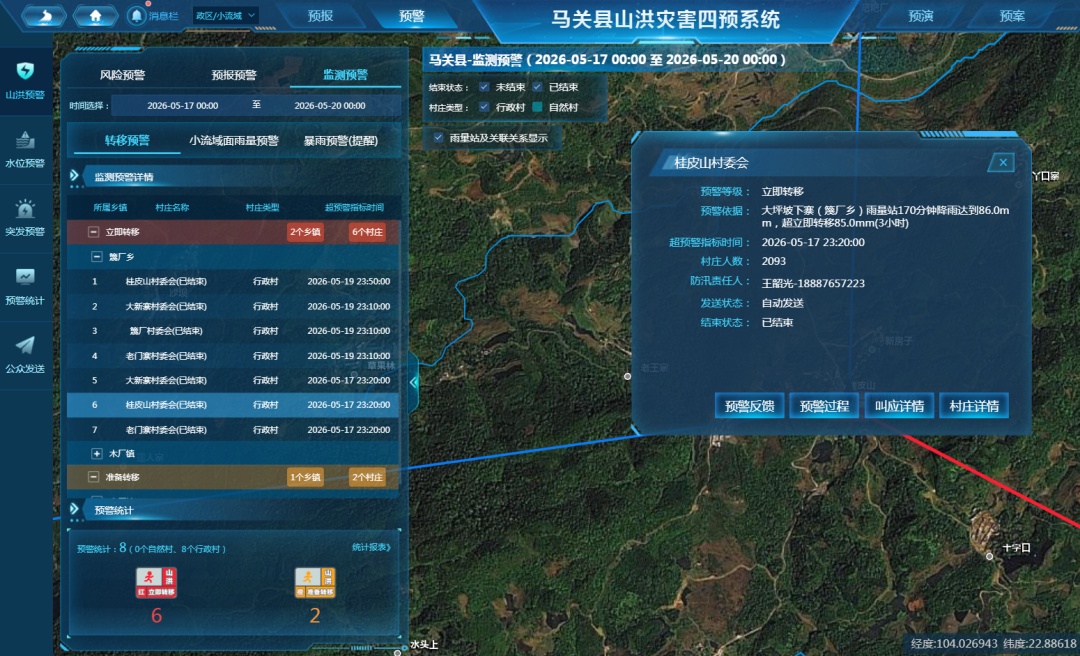The image size is (1080, 656).
Task: Collapse the 篾厂乡 township group
Action: (x=96, y=256)
